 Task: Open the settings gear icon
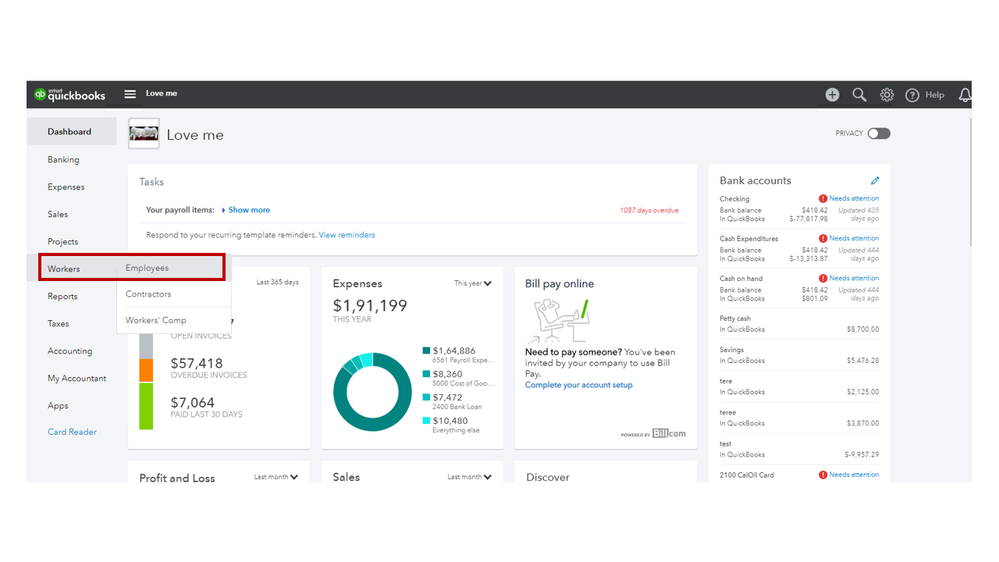tap(887, 95)
